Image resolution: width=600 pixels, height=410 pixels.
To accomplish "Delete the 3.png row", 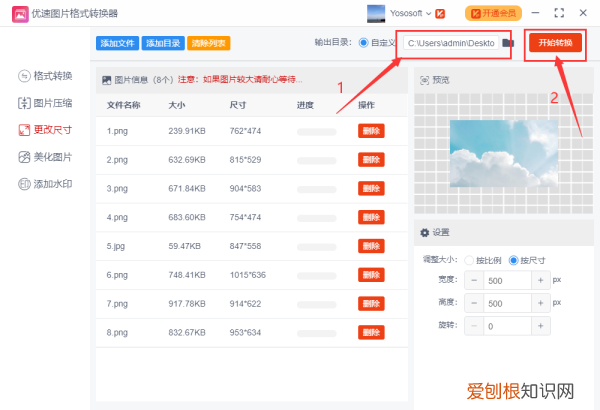I will [371, 188].
